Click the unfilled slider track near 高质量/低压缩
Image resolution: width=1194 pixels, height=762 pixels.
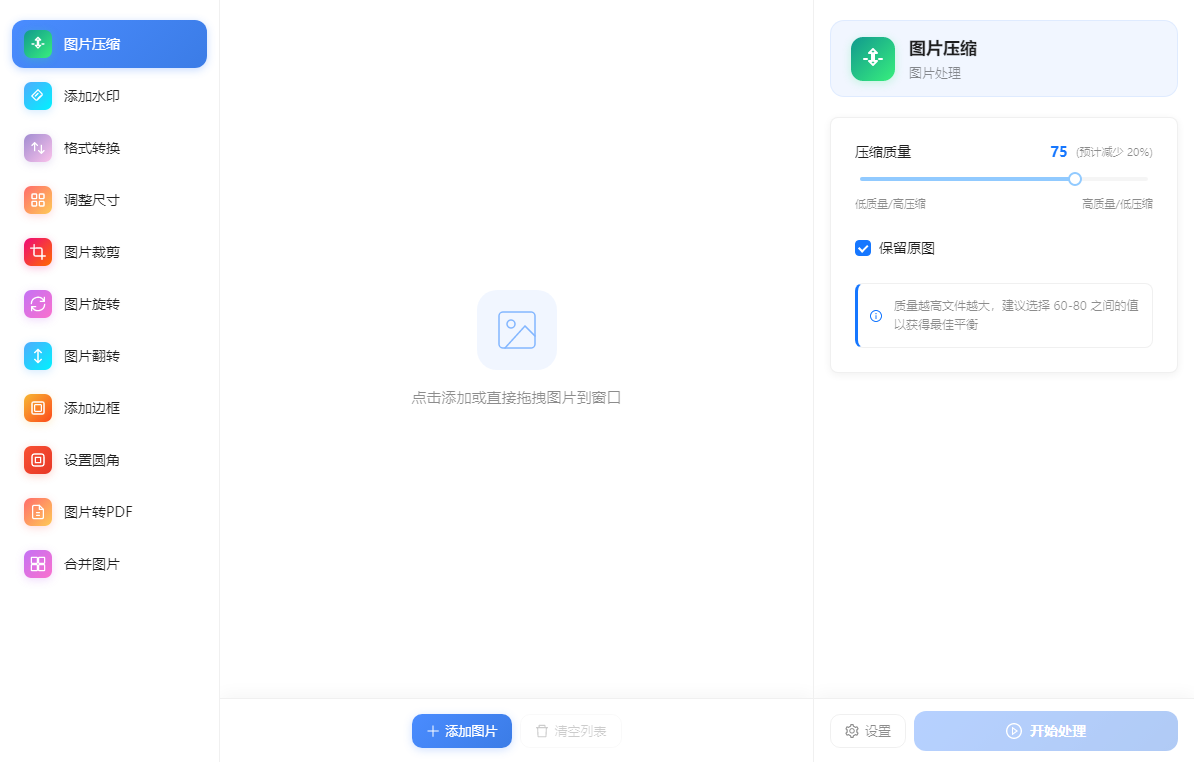pos(1115,179)
